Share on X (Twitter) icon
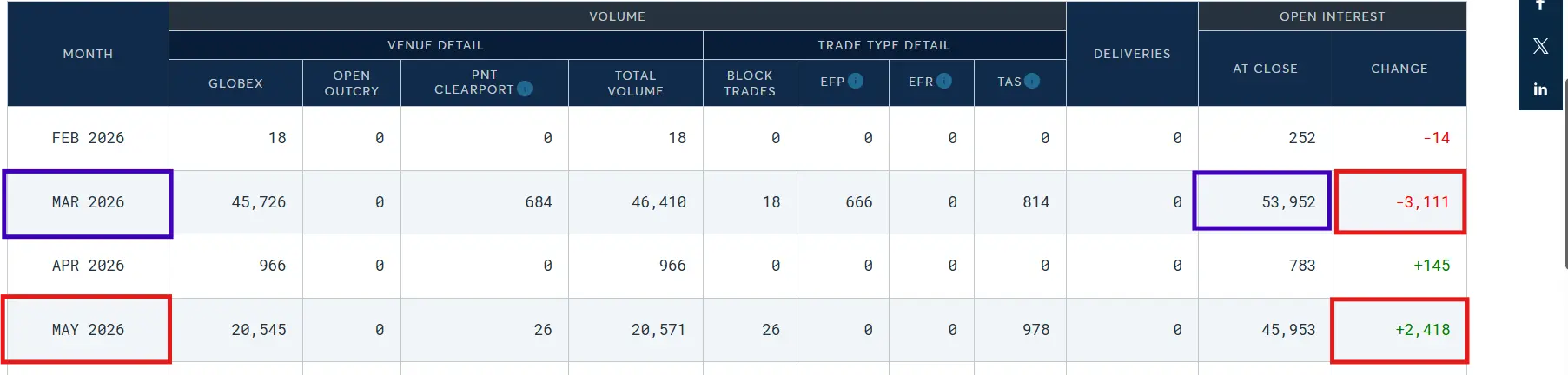This screenshot has width=1568, height=375. tap(1540, 46)
